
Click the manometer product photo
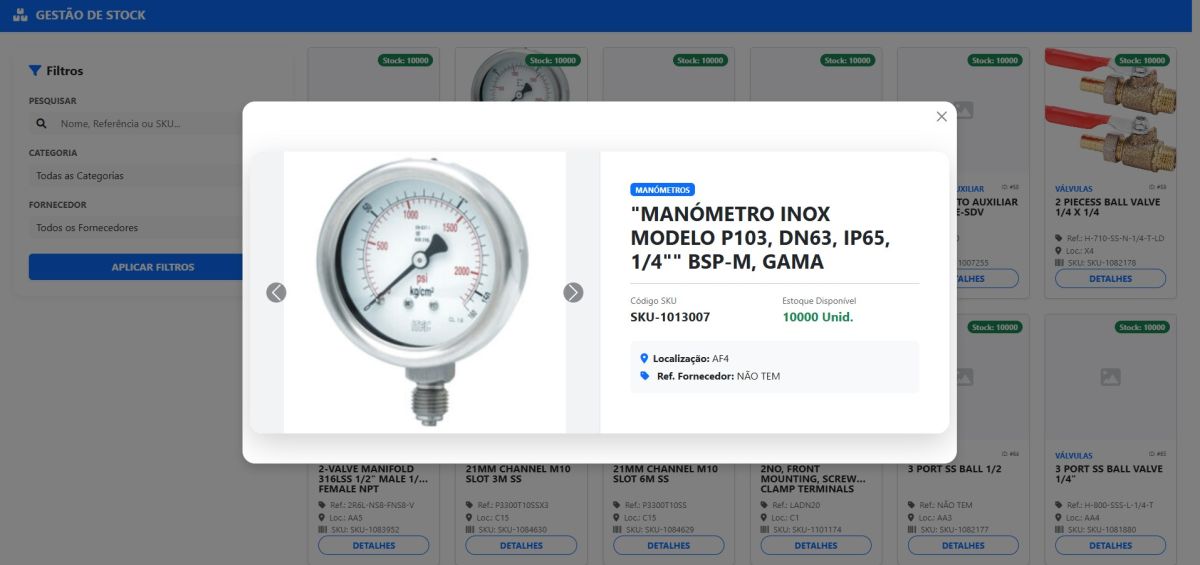coord(425,292)
